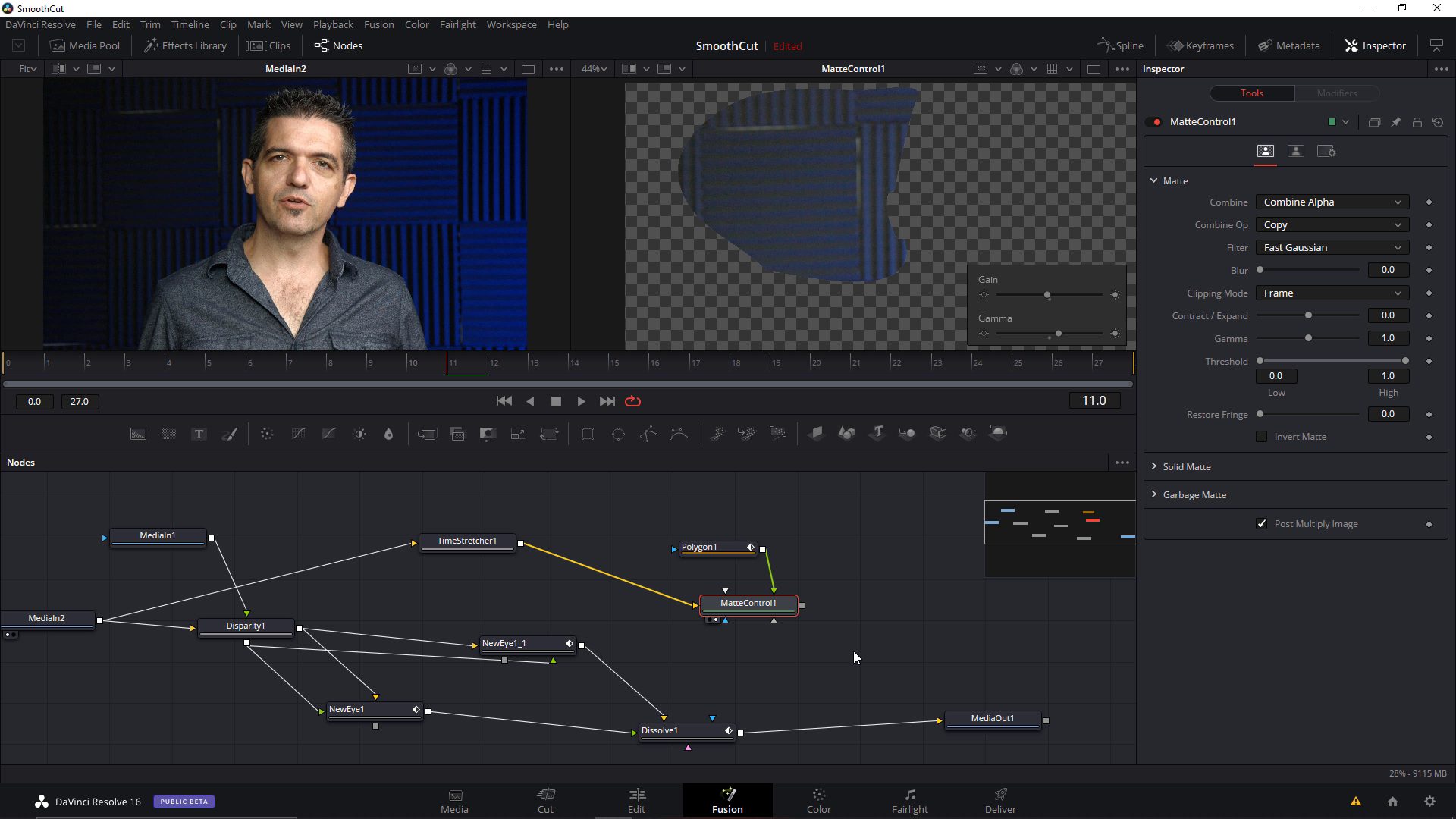Open the Playback menu in menu bar

[332, 24]
